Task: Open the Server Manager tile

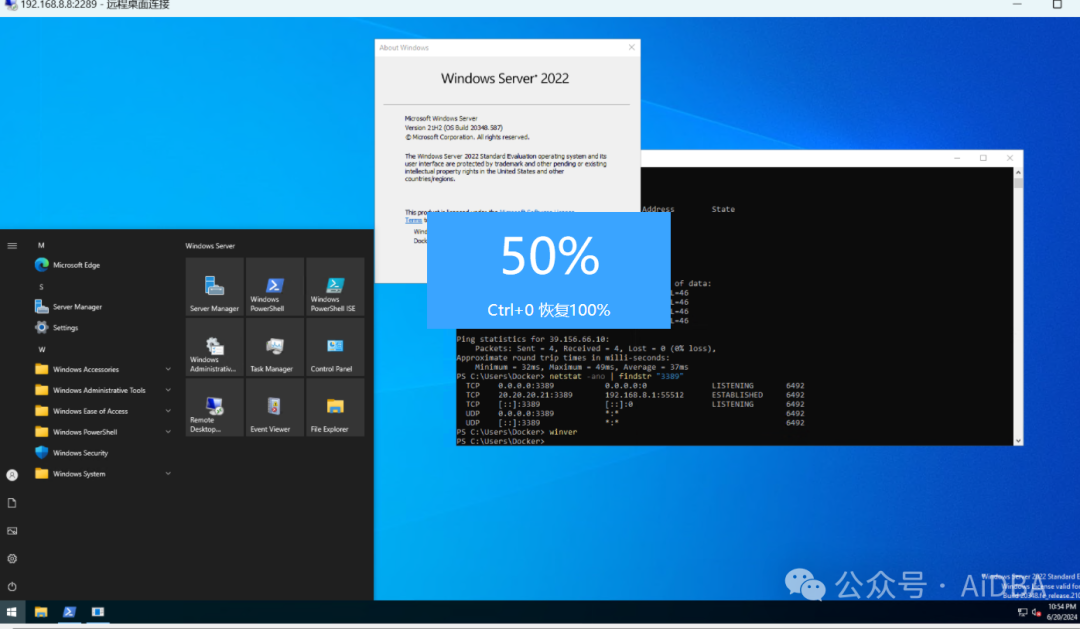Action: click(214, 287)
